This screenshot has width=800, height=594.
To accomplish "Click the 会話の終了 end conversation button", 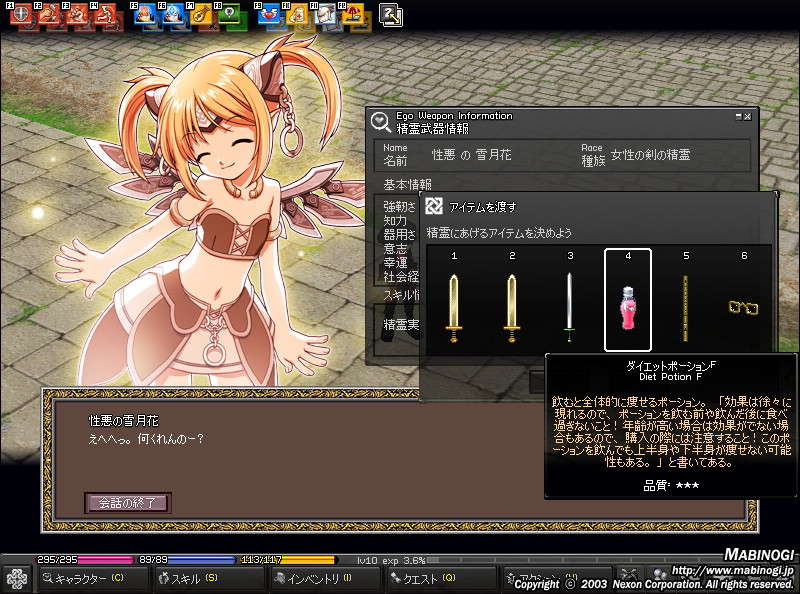I will click(128, 503).
